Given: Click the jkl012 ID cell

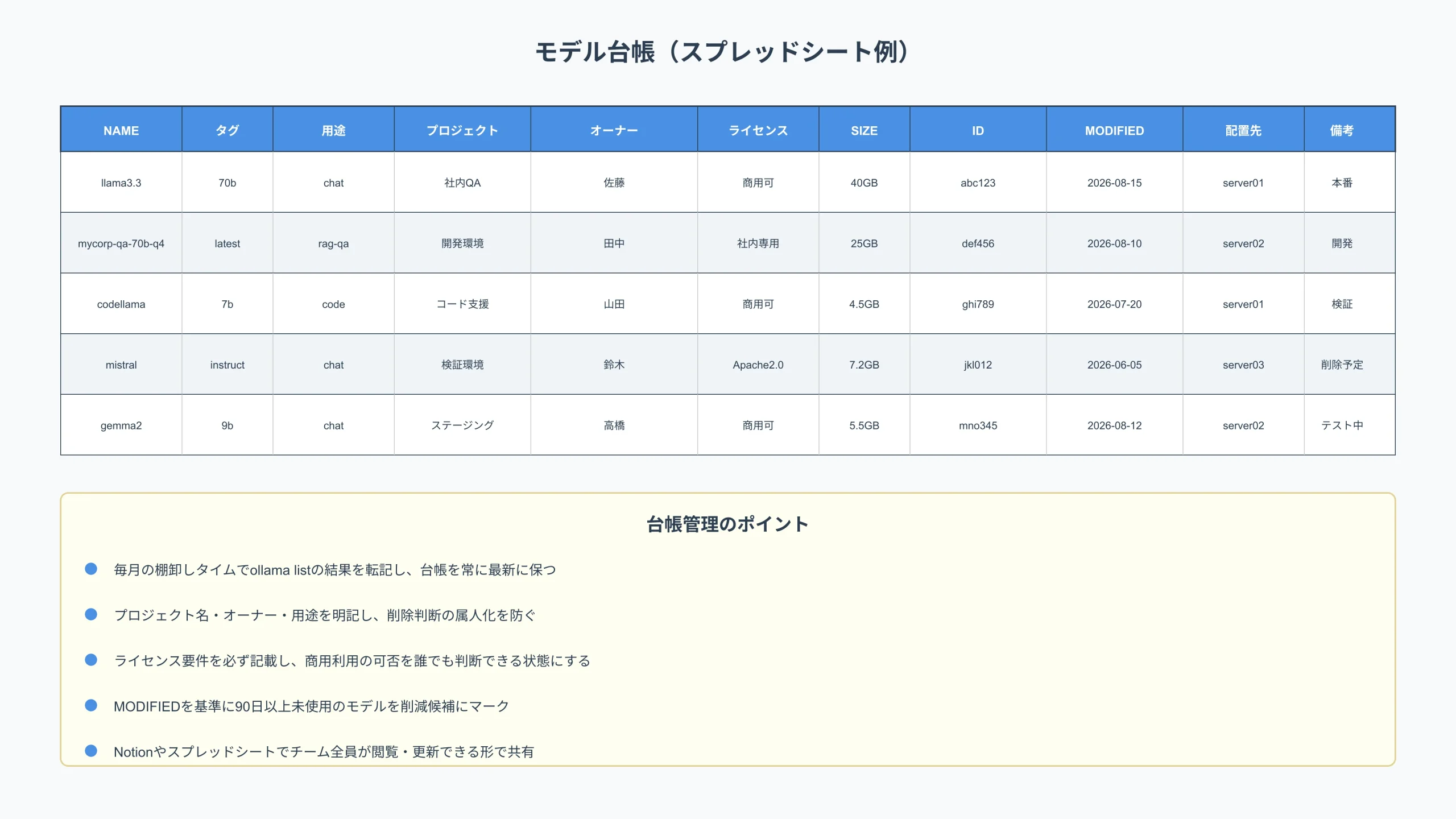Looking at the screenshot, I should tap(978, 365).
